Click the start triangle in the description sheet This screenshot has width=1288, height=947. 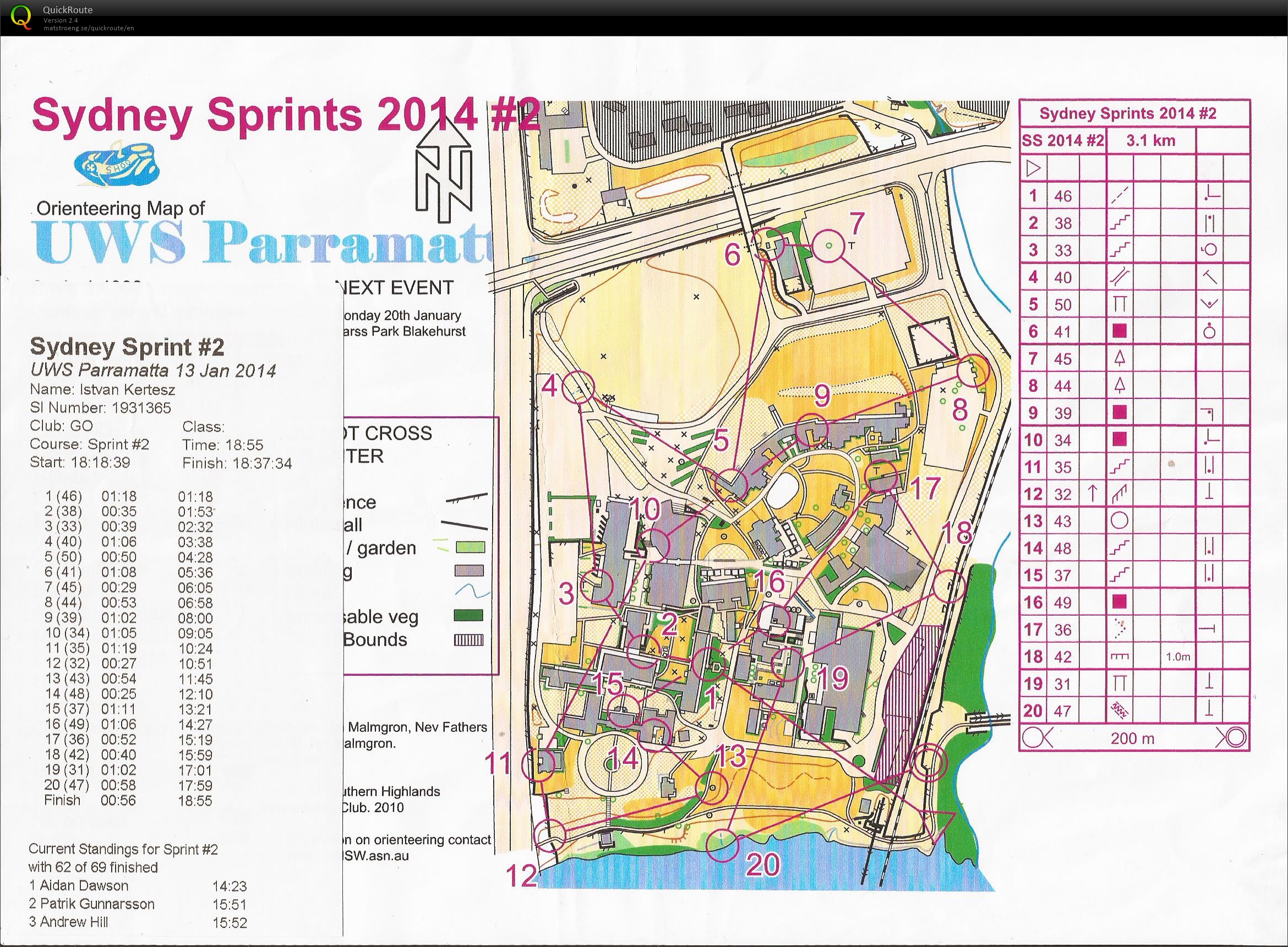1033,168
